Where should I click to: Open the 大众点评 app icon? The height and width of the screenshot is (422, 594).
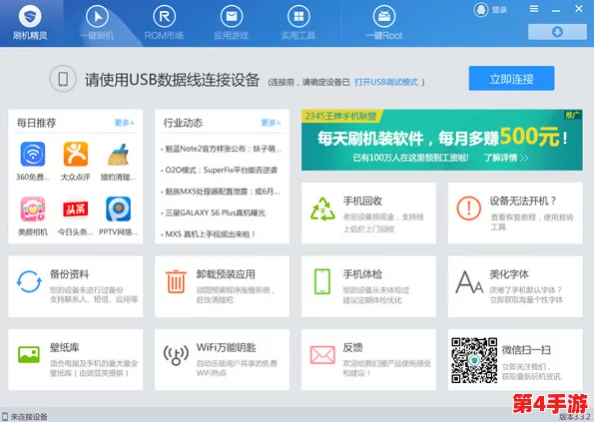click(x=76, y=154)
